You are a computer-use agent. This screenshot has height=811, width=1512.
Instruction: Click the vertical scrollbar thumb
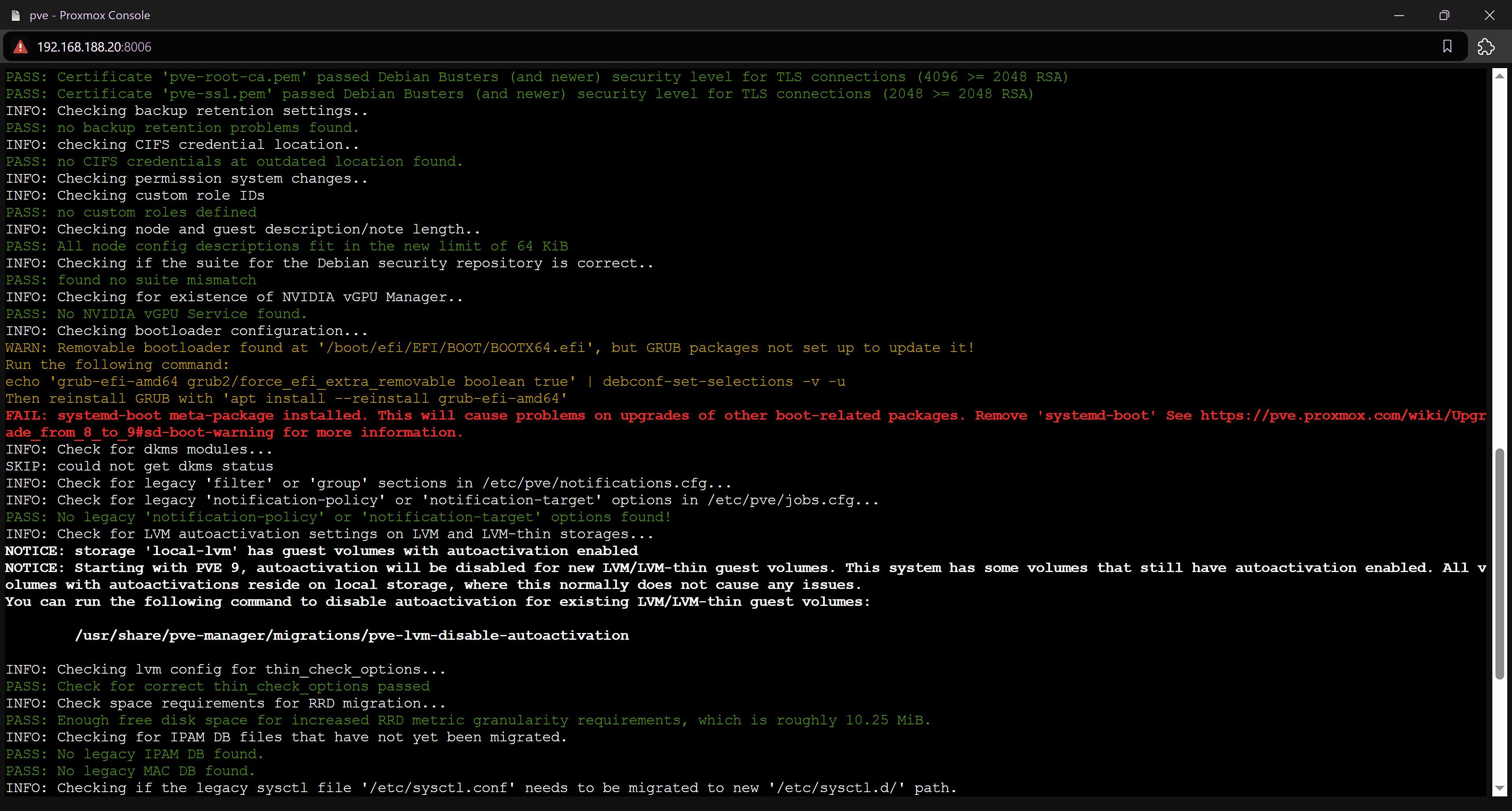click(1500, 564)
